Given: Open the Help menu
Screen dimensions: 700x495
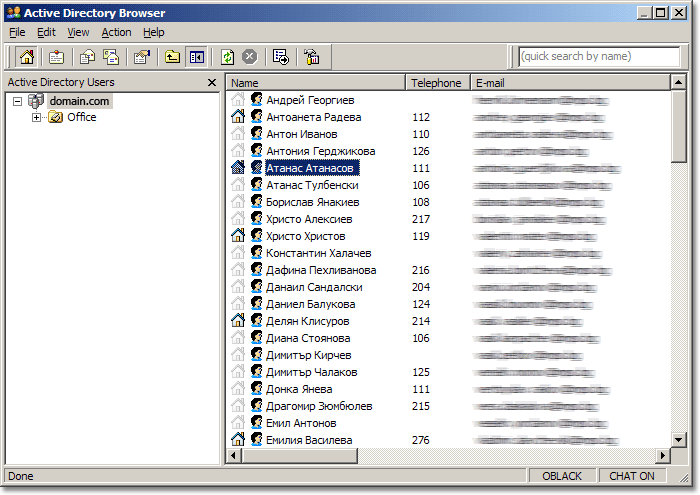Looking at the screenshot, I should [x=154, y=33].
